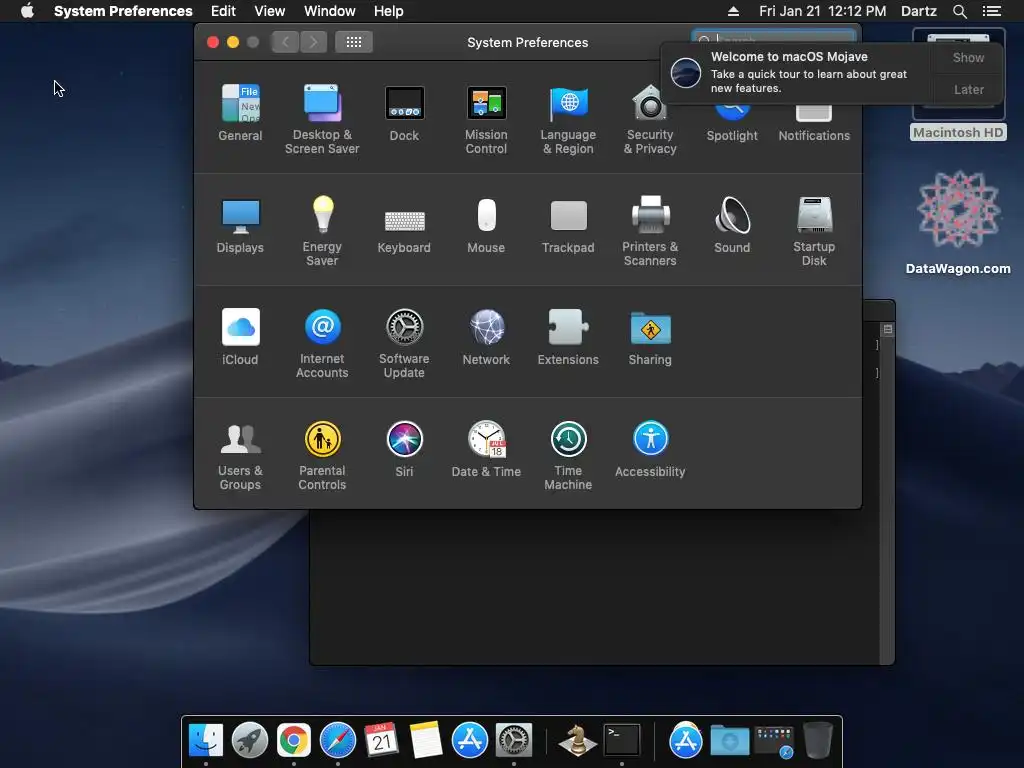Viewport: 1024px width, 768px height.
Task: Open Startup Disk settings
Action: pyautogui.click(x=814, y=231)
